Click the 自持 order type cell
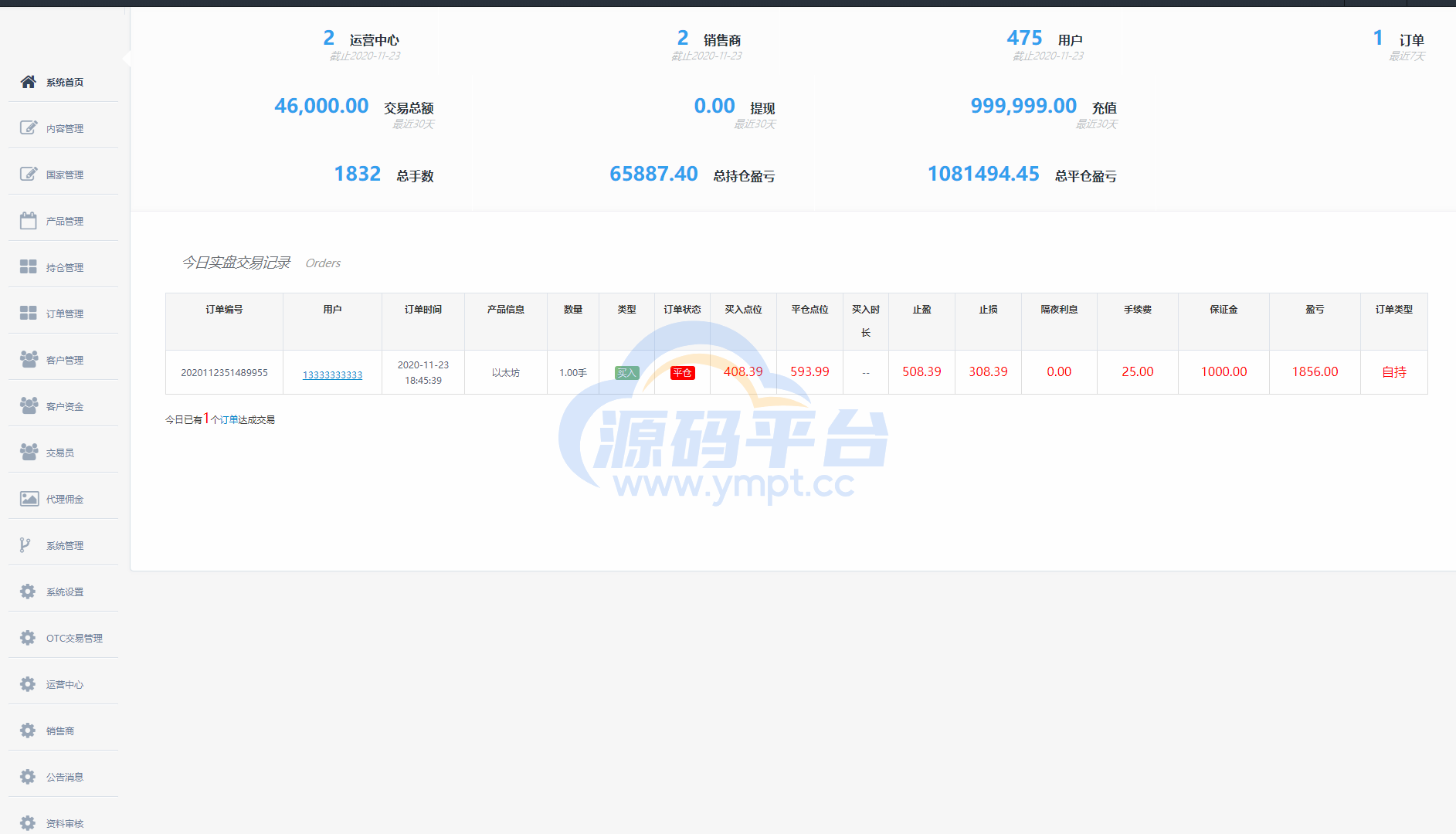This screenshot has height=834, width=1456. [1393, 372]
